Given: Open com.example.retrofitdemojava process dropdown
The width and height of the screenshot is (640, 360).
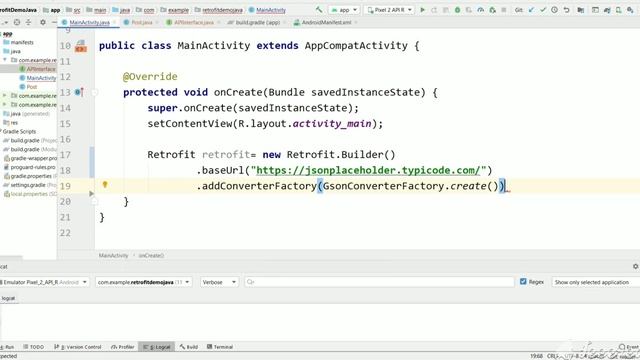Looking at the screenshot, I should tap(143, 282).
